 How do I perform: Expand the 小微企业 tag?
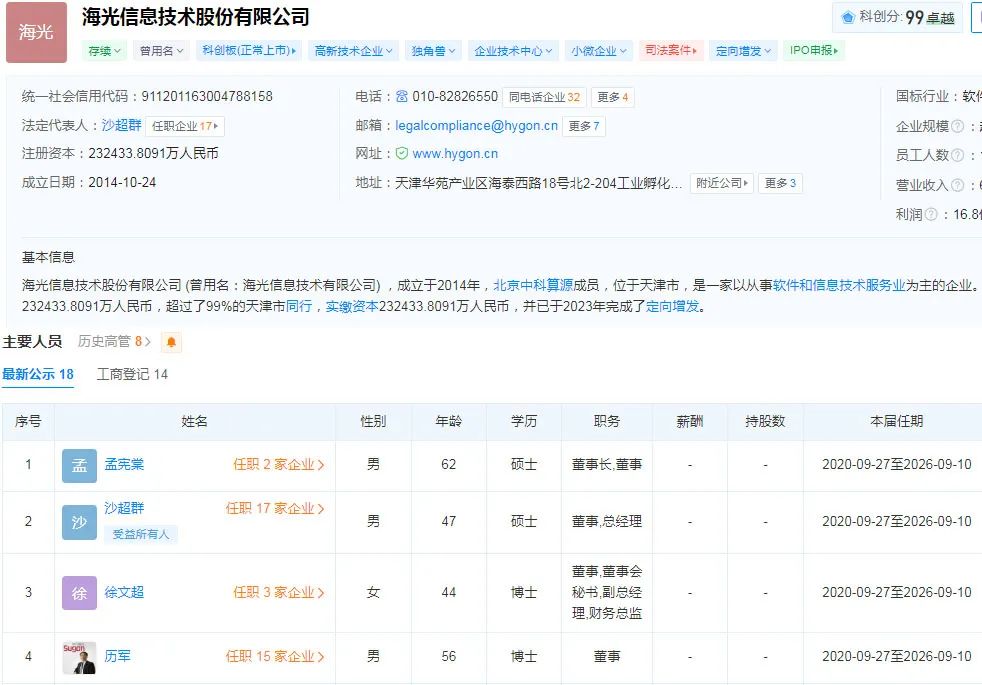coord(598,51)
